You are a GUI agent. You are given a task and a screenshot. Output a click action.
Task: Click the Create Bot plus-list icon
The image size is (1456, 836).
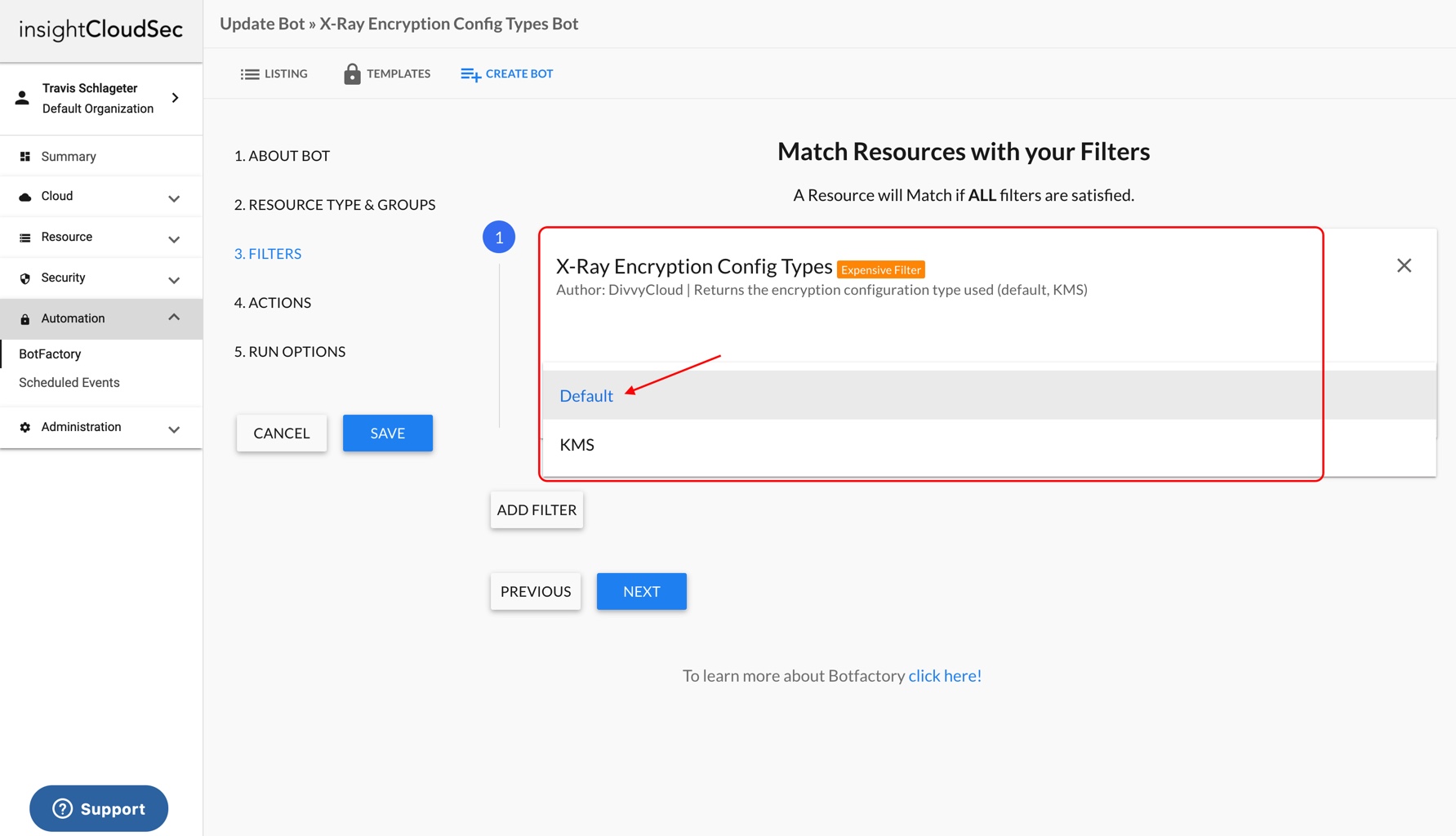(x=470, y=74)
